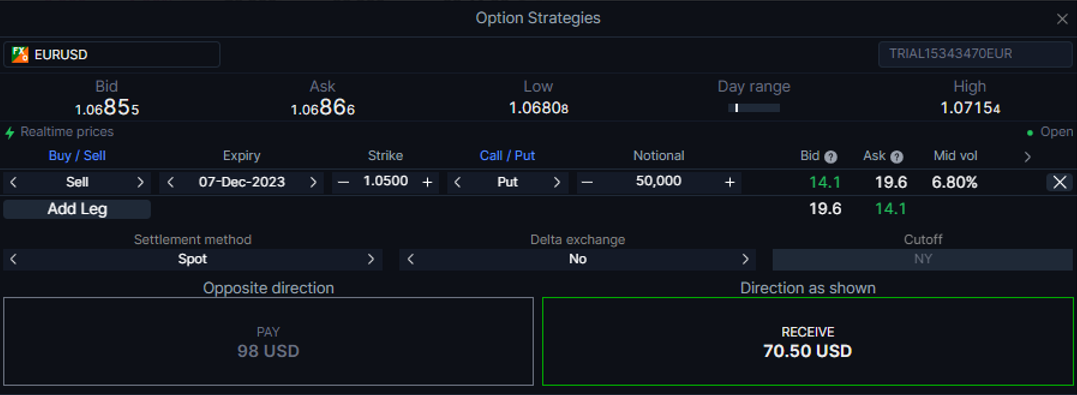The image size is (1077, 395).
Task: Decrease the strike with minus icon
Action: [x=343, y=182]
